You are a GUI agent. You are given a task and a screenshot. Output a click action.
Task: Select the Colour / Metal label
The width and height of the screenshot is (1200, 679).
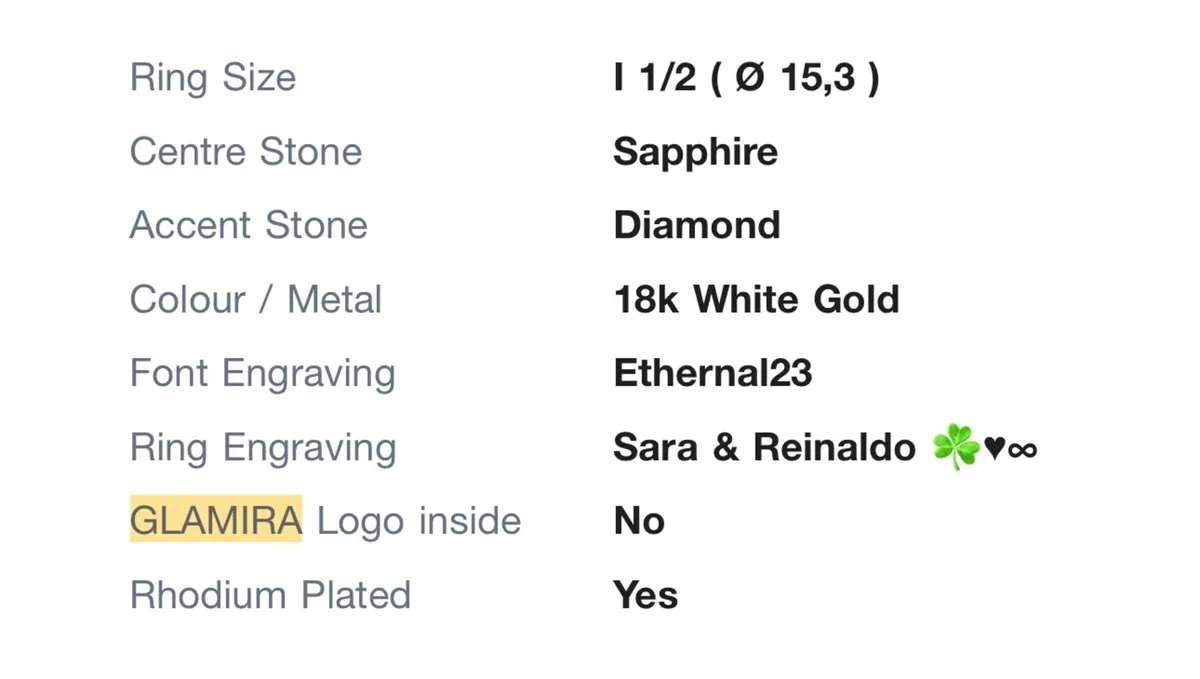(256, 299)
